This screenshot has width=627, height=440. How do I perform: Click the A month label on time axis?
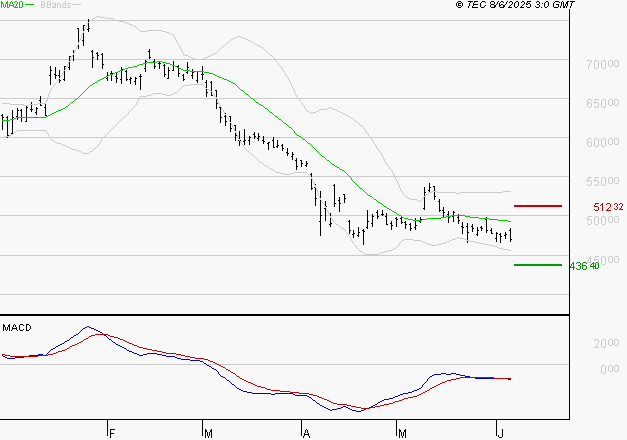pos(306,434)
